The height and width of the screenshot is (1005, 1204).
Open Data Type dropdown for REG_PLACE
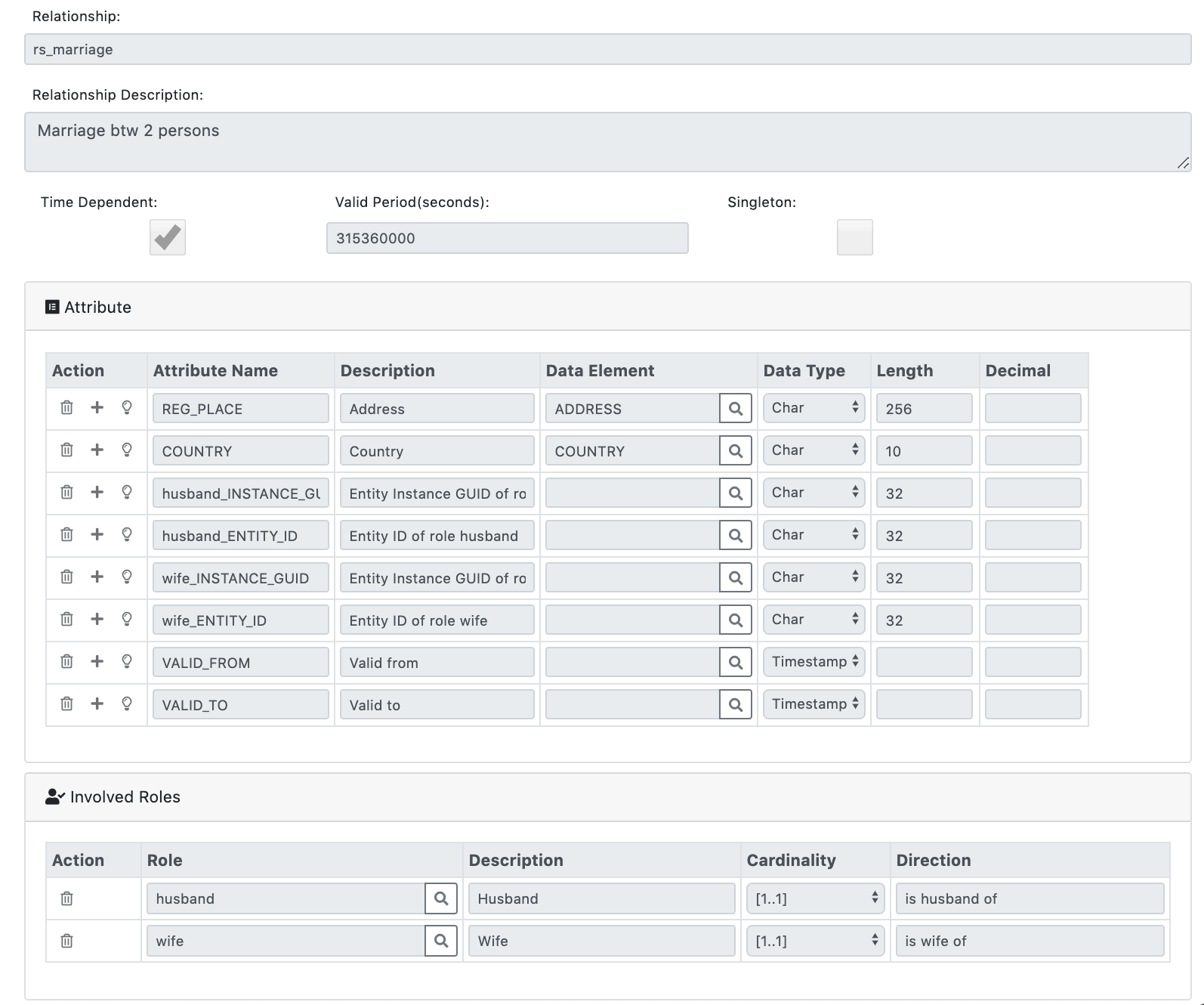click(813, 408)
